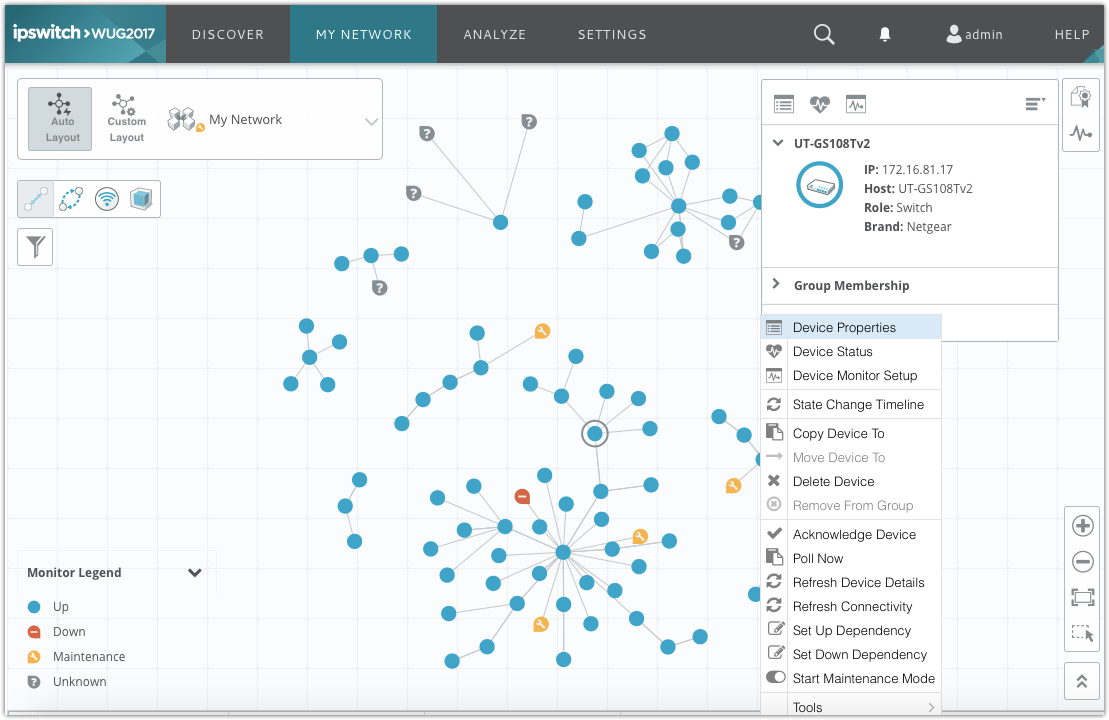Click the admin user account
Viewport: 1109px width, 720px height.
coord(974,34)
